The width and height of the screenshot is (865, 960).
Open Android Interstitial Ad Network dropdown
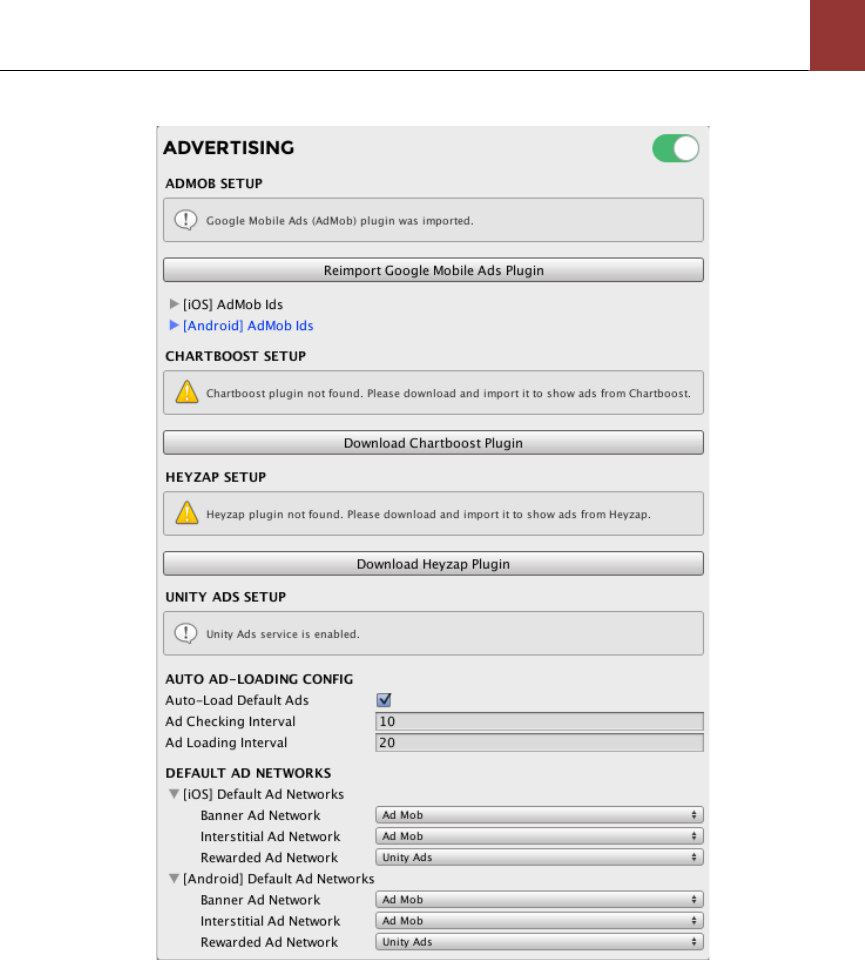pos(539,921)
